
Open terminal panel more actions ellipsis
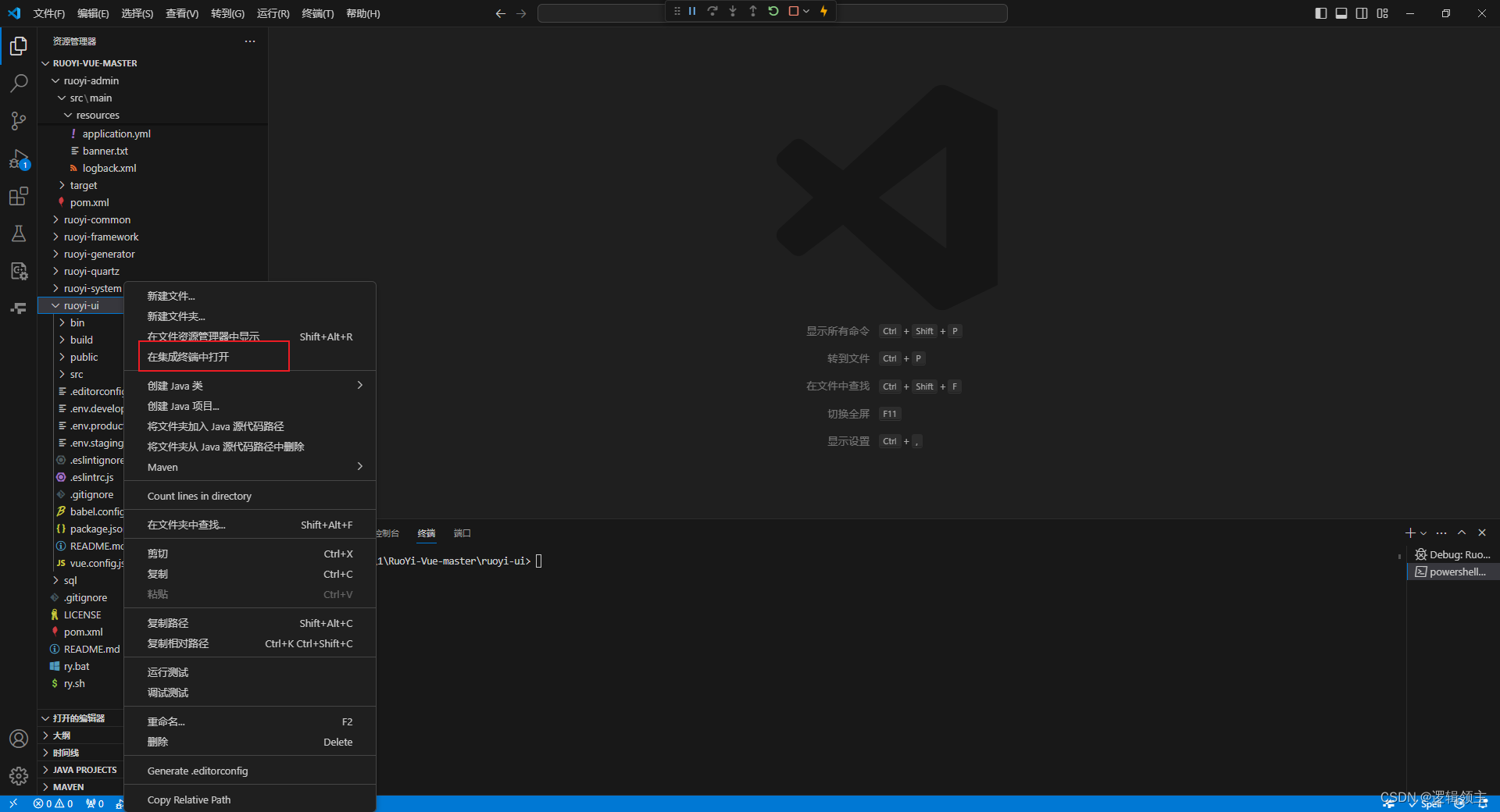pyautogui.click(x=1441, y=533)
